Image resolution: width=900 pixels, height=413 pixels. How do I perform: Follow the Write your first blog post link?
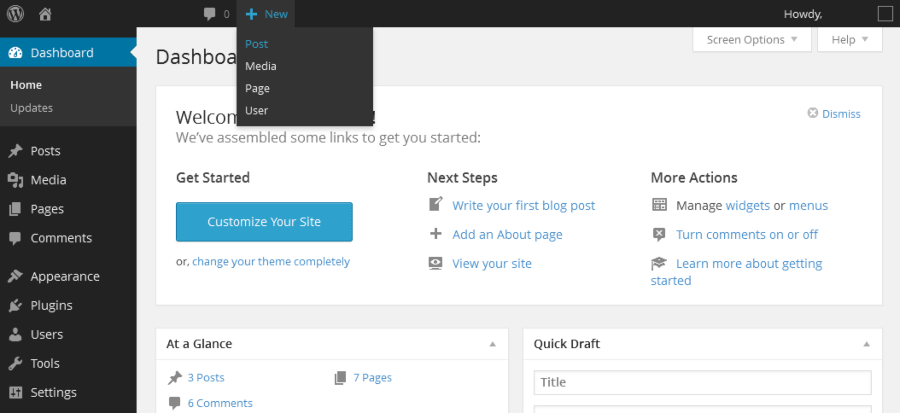click(x=523, y=206)
